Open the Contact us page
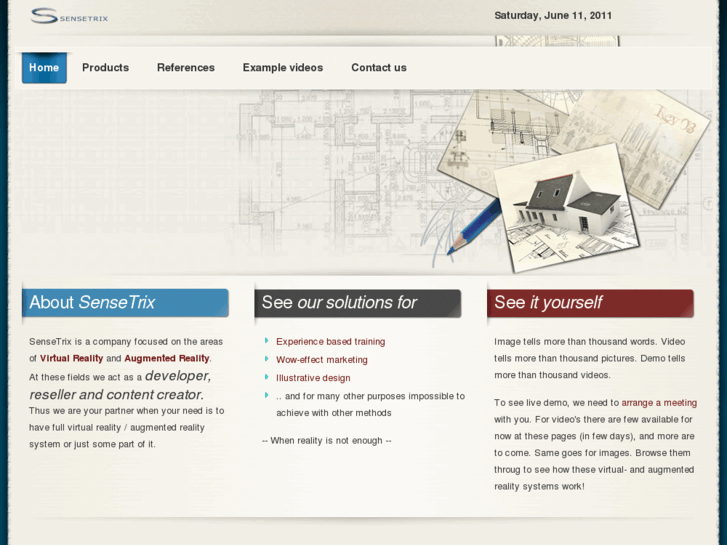Screen dimensions: 727x545 click(x=379, y=68)
